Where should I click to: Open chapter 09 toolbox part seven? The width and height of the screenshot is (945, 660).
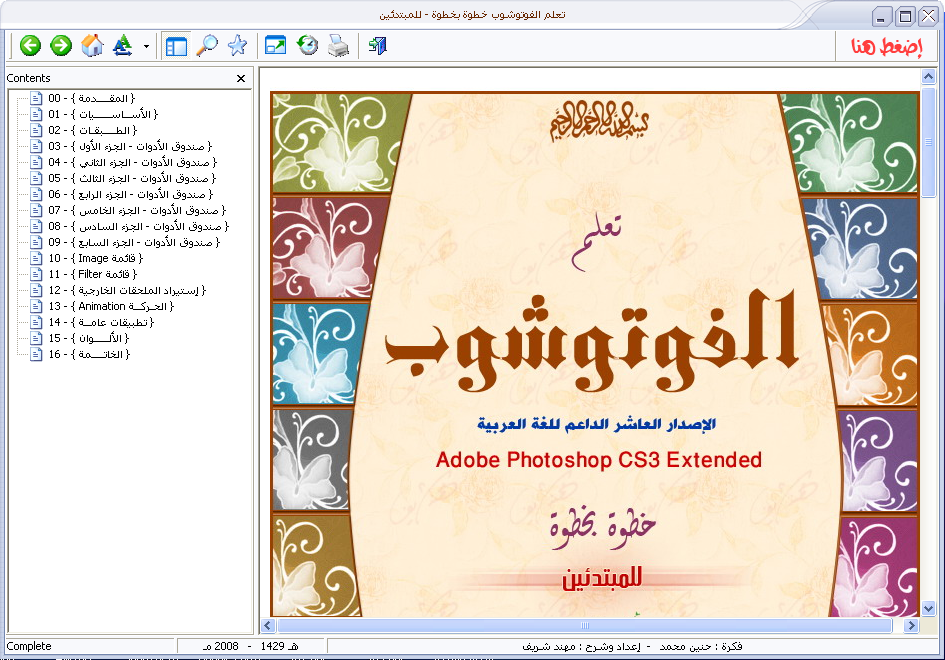pos(134,242)
